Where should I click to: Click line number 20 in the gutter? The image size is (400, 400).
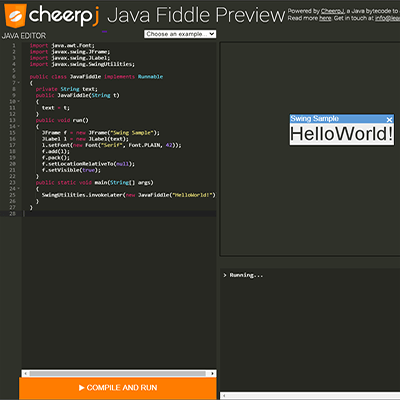tap(12, 164)
